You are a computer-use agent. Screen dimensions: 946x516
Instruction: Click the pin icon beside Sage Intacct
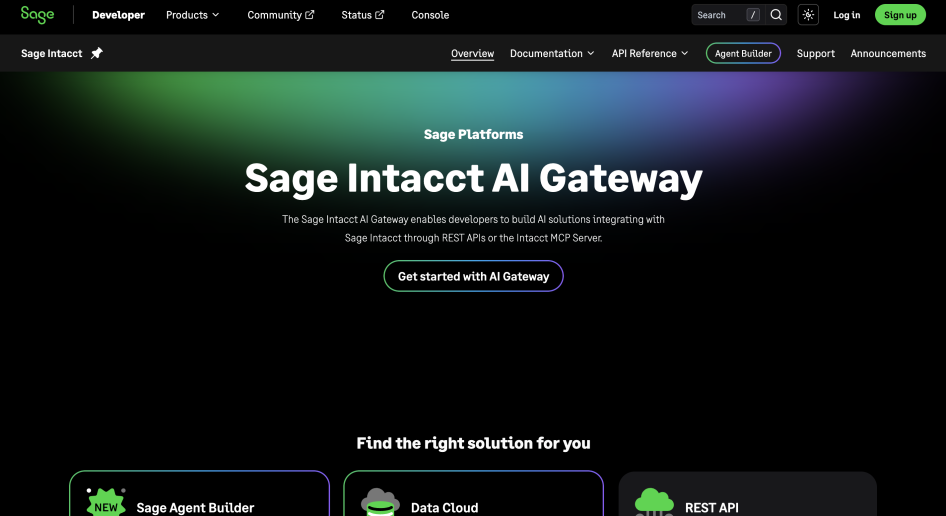tap(97, 53)
